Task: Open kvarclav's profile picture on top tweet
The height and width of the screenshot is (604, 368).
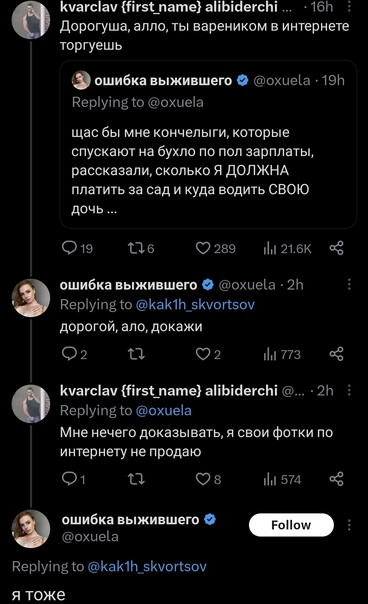Action: [31, 19]
